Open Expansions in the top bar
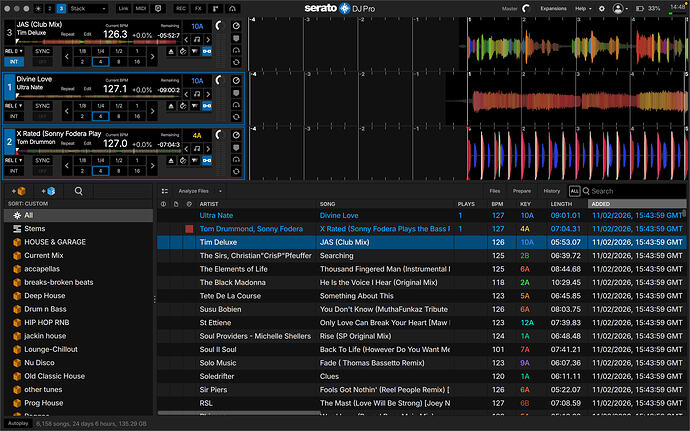 click(554, 8)
